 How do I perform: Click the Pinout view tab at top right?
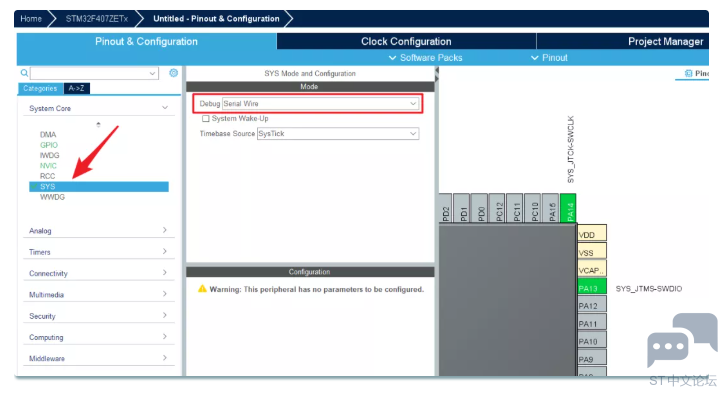[696, 73]
